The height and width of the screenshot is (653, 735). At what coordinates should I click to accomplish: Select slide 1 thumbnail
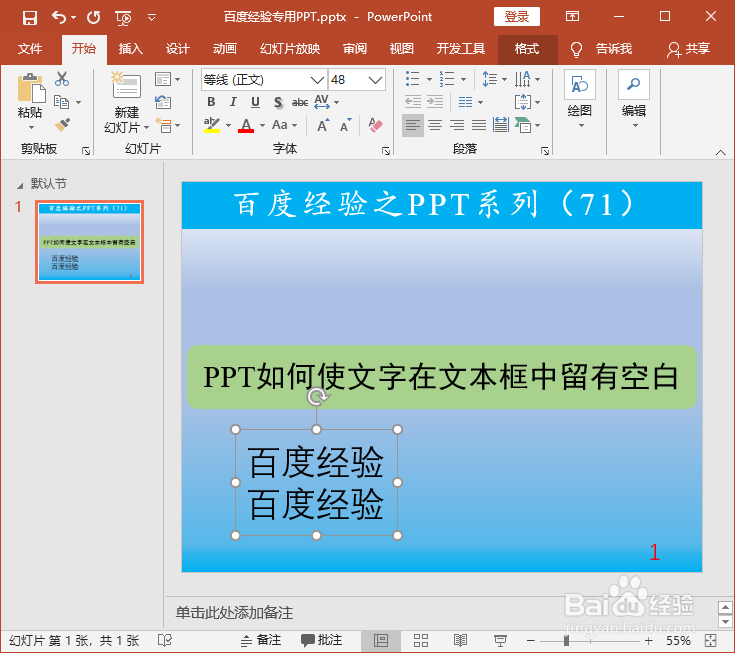coord(90,242)
